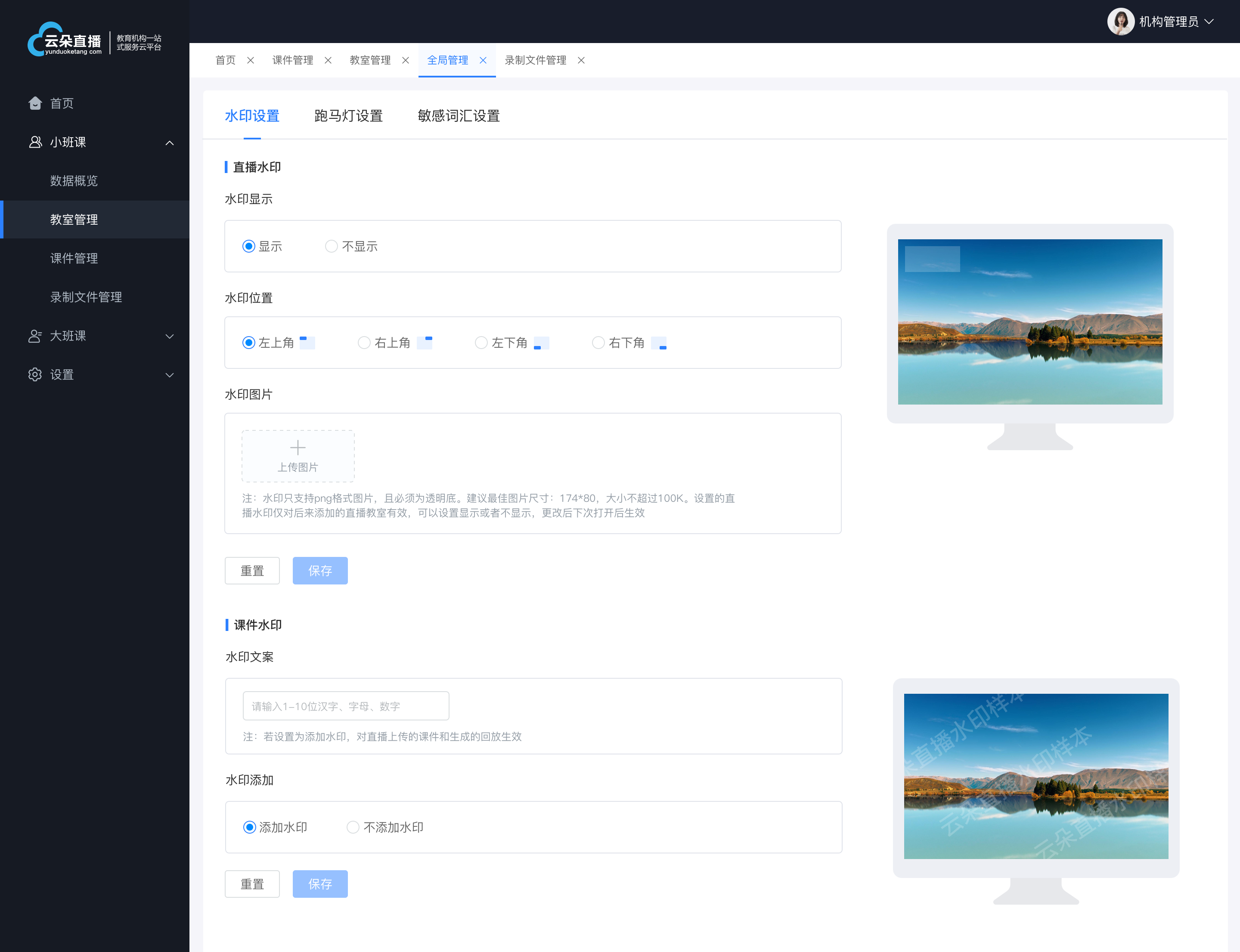Select 右上角 watermark position
The height and width of the screenshot is (952, 1240).
click(364, 343)
